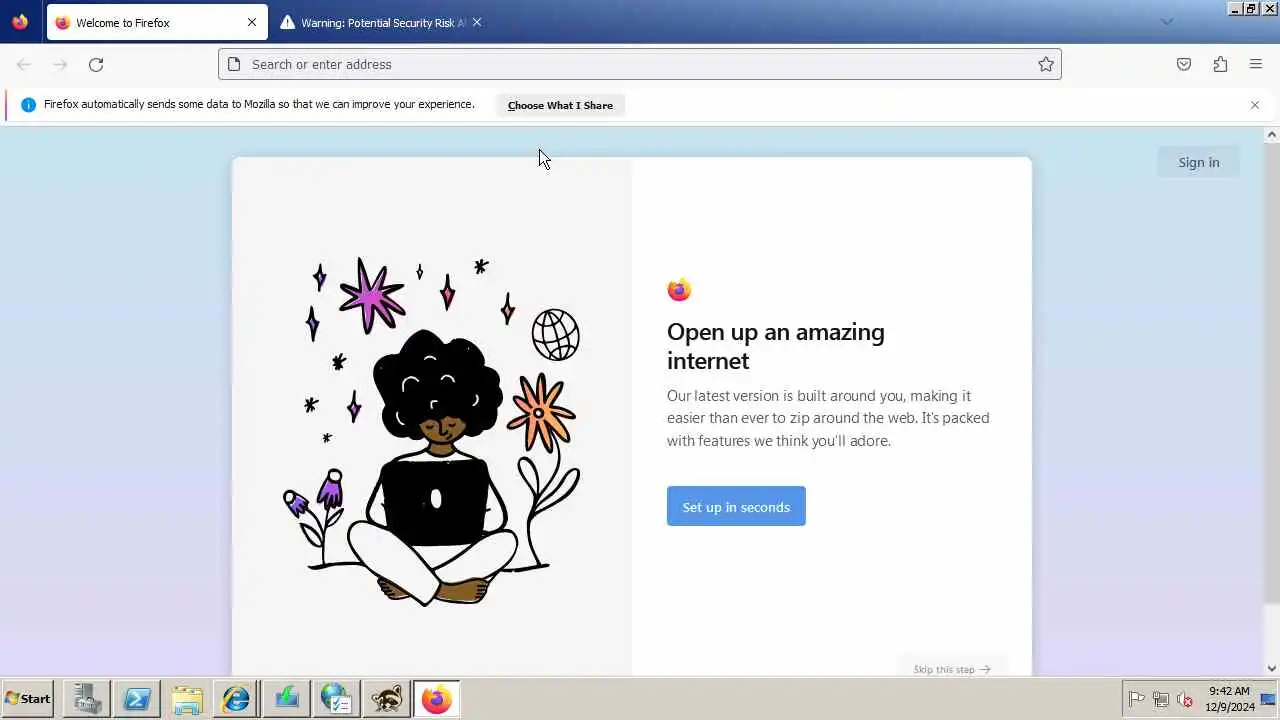Image resolution: width=1280 pixels, height=720 pixels.
Task: Click the Forward navigation arrow
Action: (x=60, y=64)
